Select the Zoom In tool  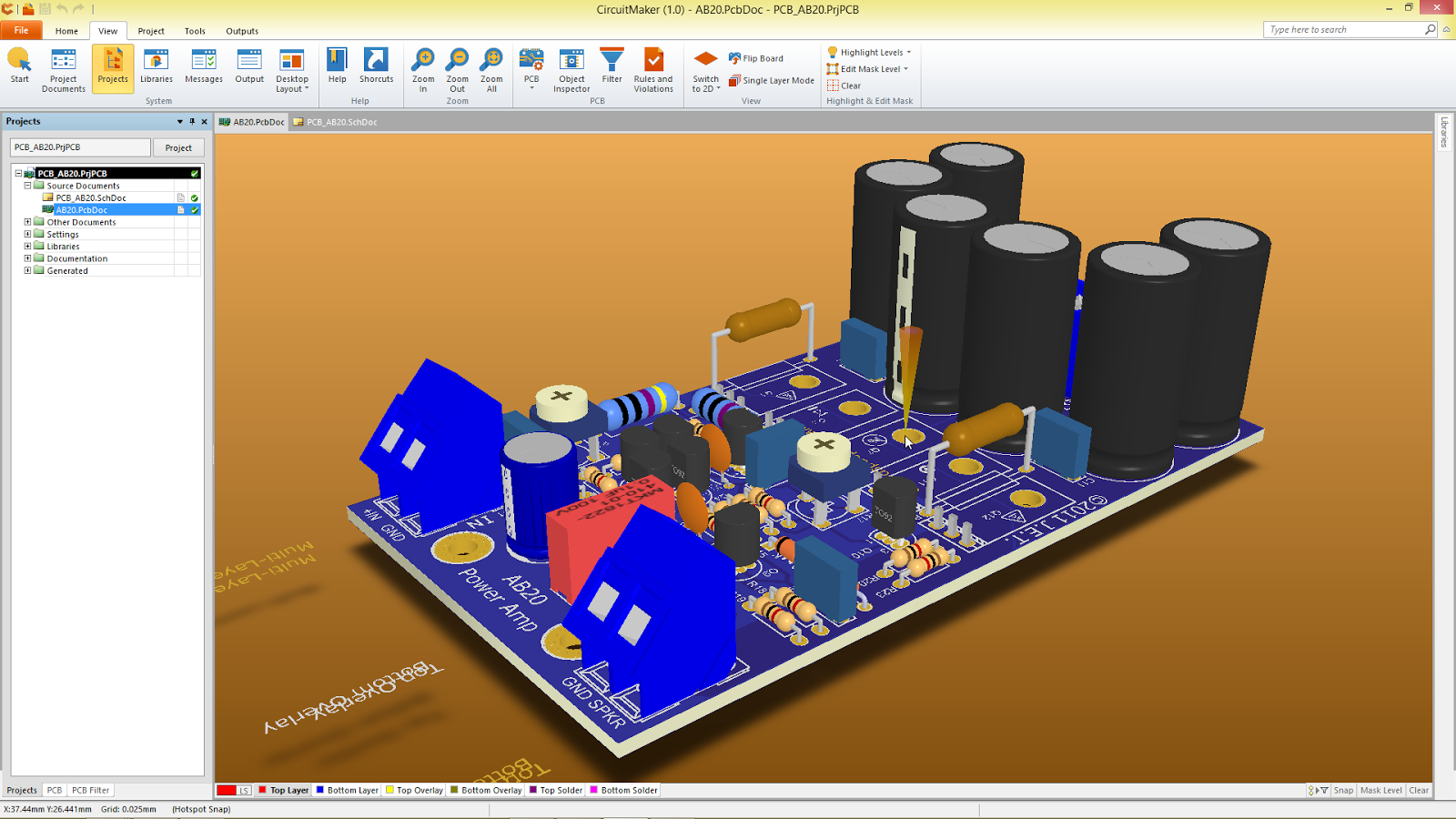tap(422, 68)
